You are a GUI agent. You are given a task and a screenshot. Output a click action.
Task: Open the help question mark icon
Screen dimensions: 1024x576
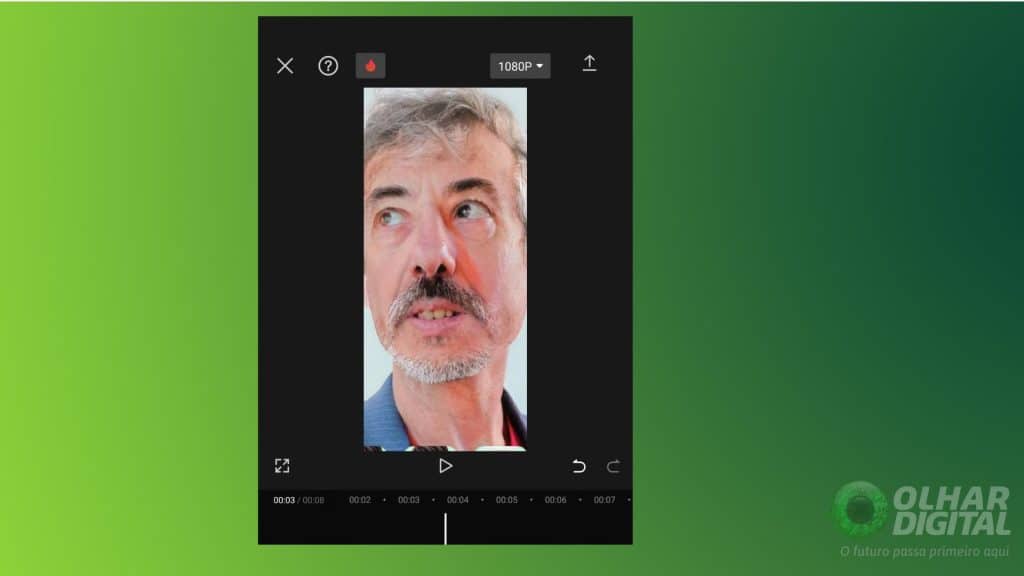click(328, 66)
